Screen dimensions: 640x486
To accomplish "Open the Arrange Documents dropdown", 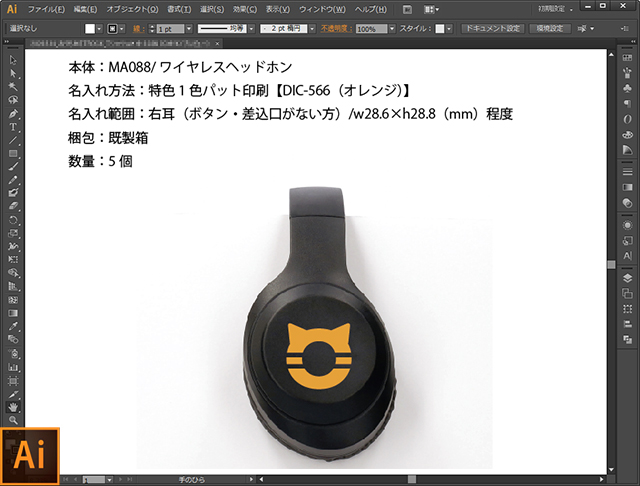I will coord(431,9).
